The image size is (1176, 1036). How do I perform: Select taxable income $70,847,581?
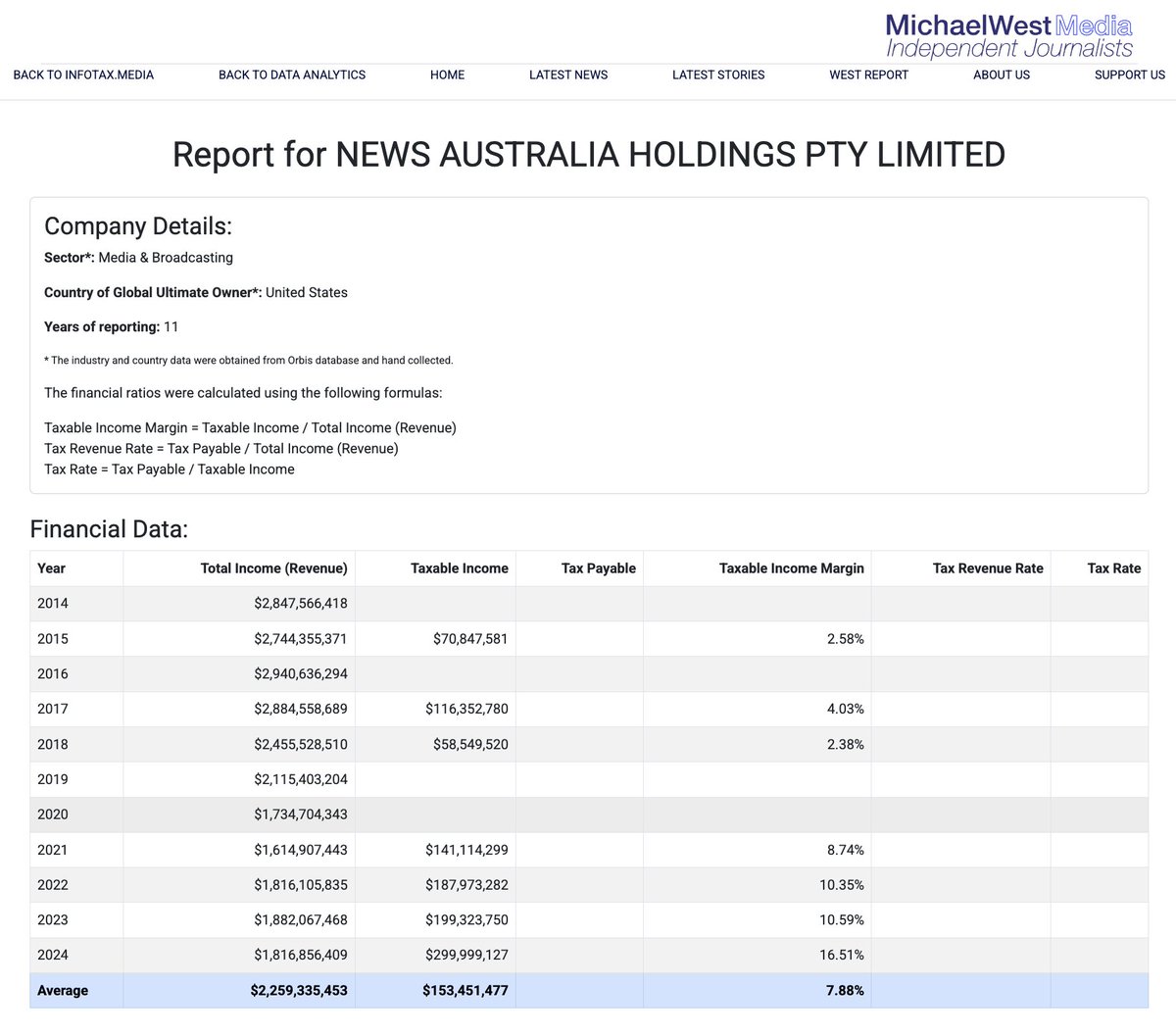435,639
